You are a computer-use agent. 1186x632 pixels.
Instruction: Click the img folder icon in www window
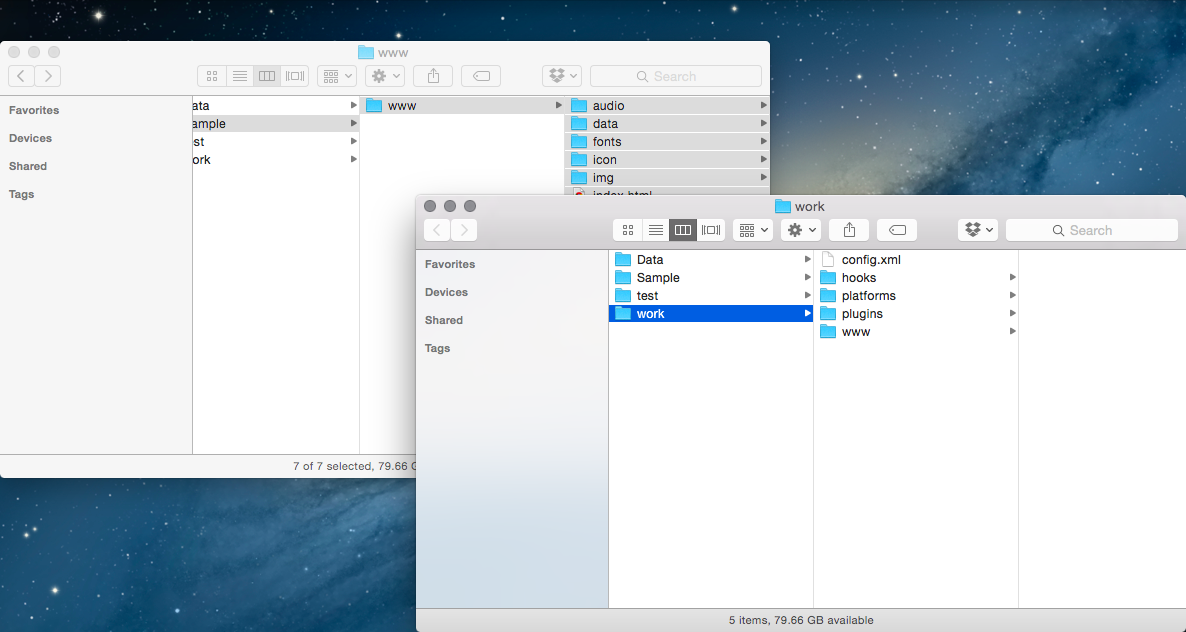pyautogui.click(x=579, y=178)
